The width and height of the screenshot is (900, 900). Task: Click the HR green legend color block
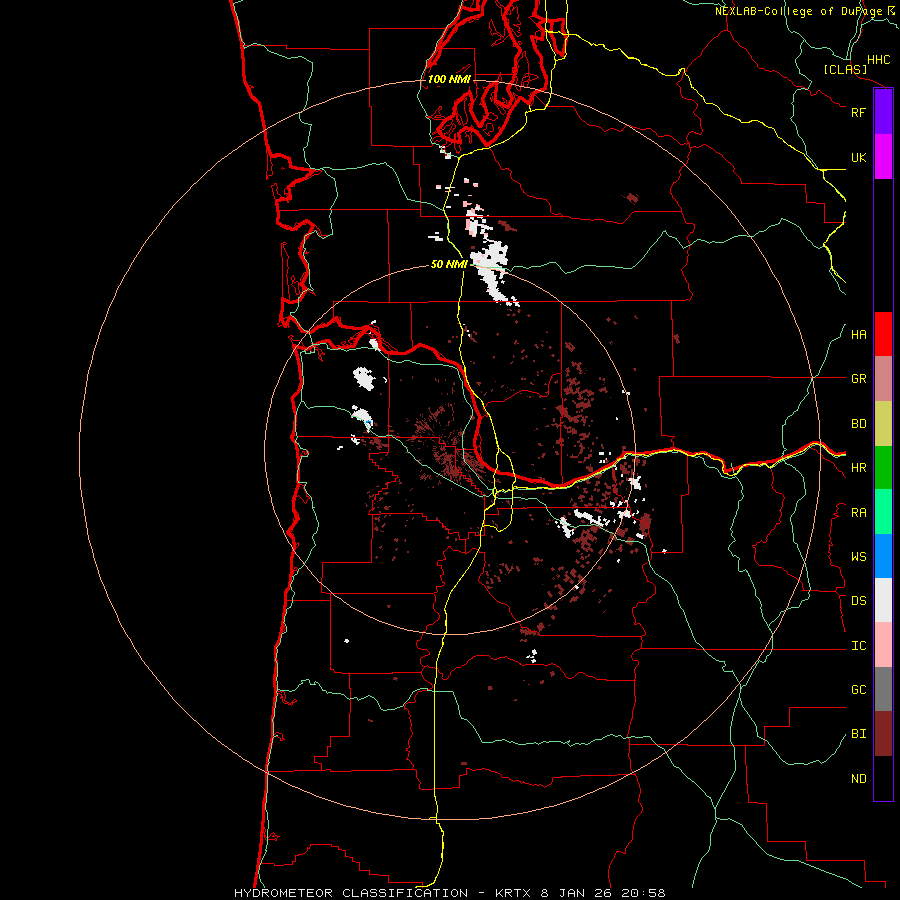883,468
